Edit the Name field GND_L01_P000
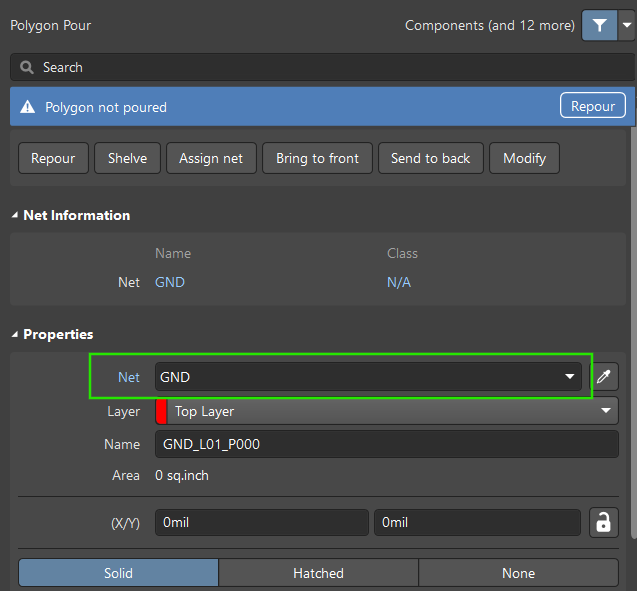 coord(387,444)
